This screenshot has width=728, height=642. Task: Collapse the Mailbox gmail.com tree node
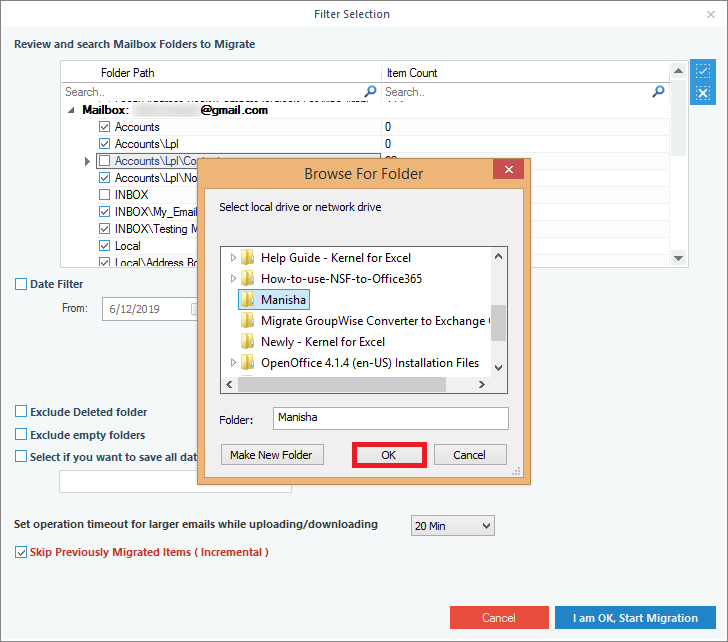pyautogui.click(x=71, y=110)
